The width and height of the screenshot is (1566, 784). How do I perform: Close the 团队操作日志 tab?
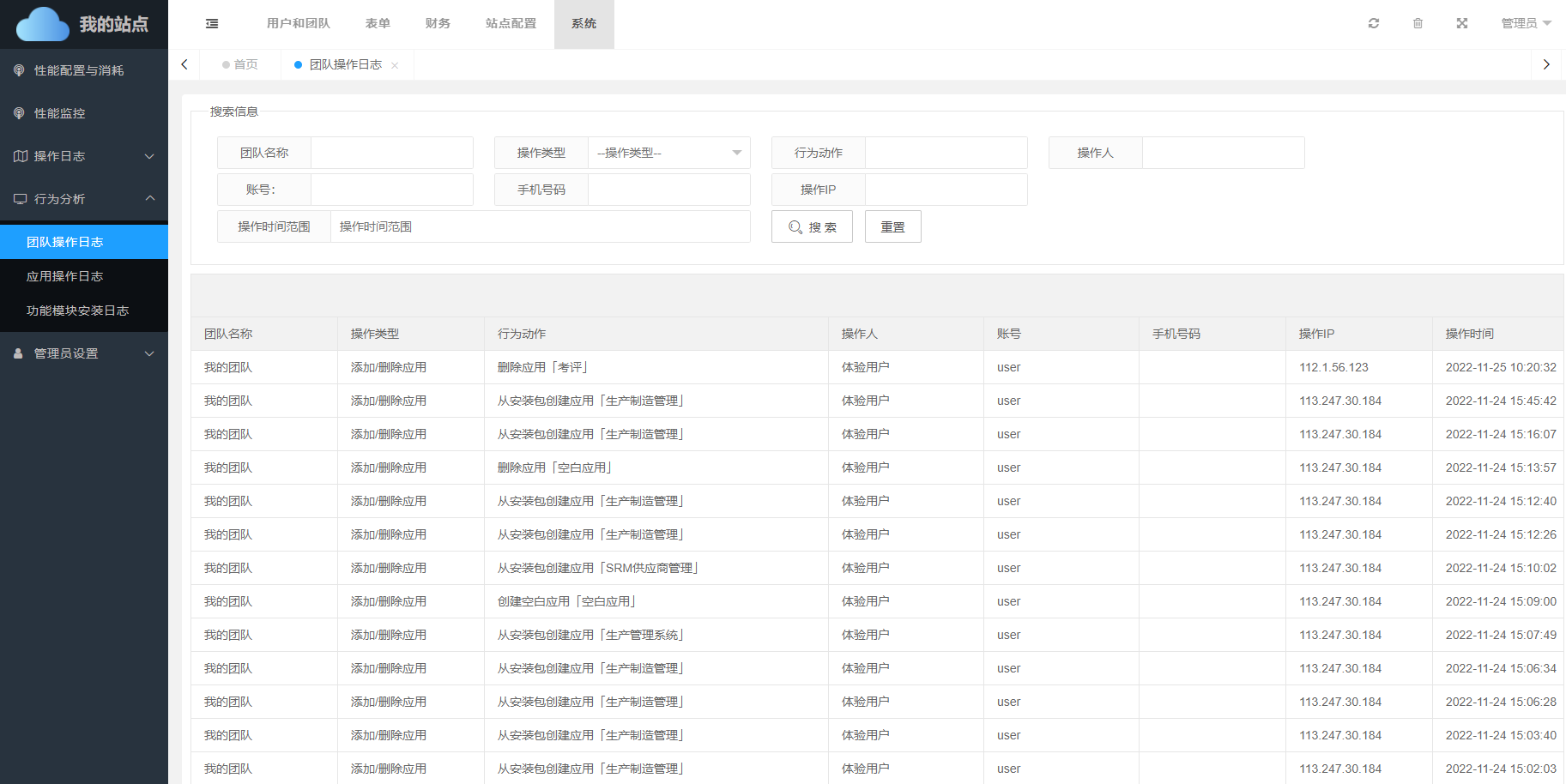pyautogui.click(x=395, y=65)
